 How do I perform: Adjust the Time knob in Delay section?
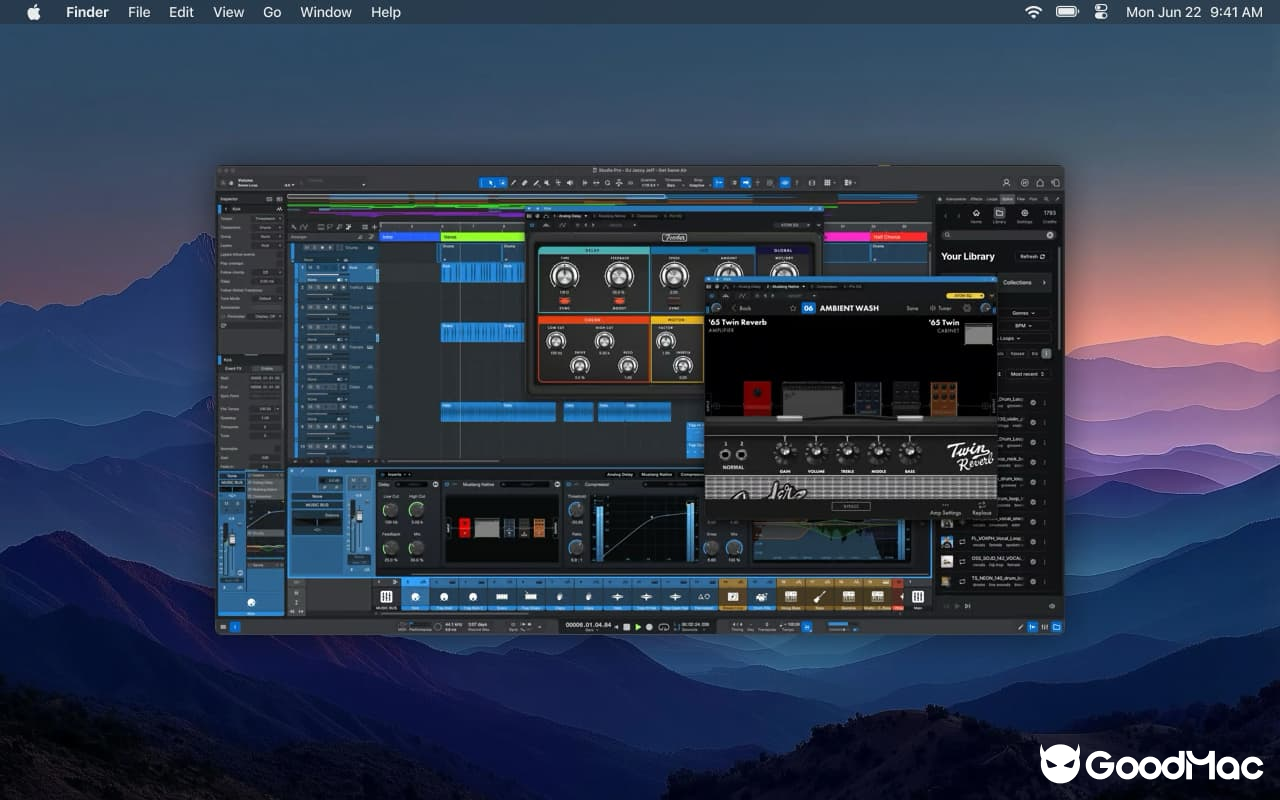[564, 275]
